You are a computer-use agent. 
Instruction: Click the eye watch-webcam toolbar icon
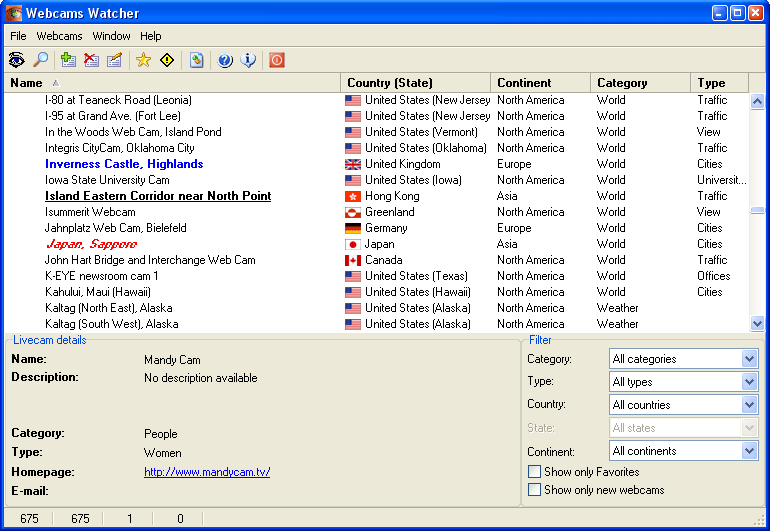click(x=17, y=60)
